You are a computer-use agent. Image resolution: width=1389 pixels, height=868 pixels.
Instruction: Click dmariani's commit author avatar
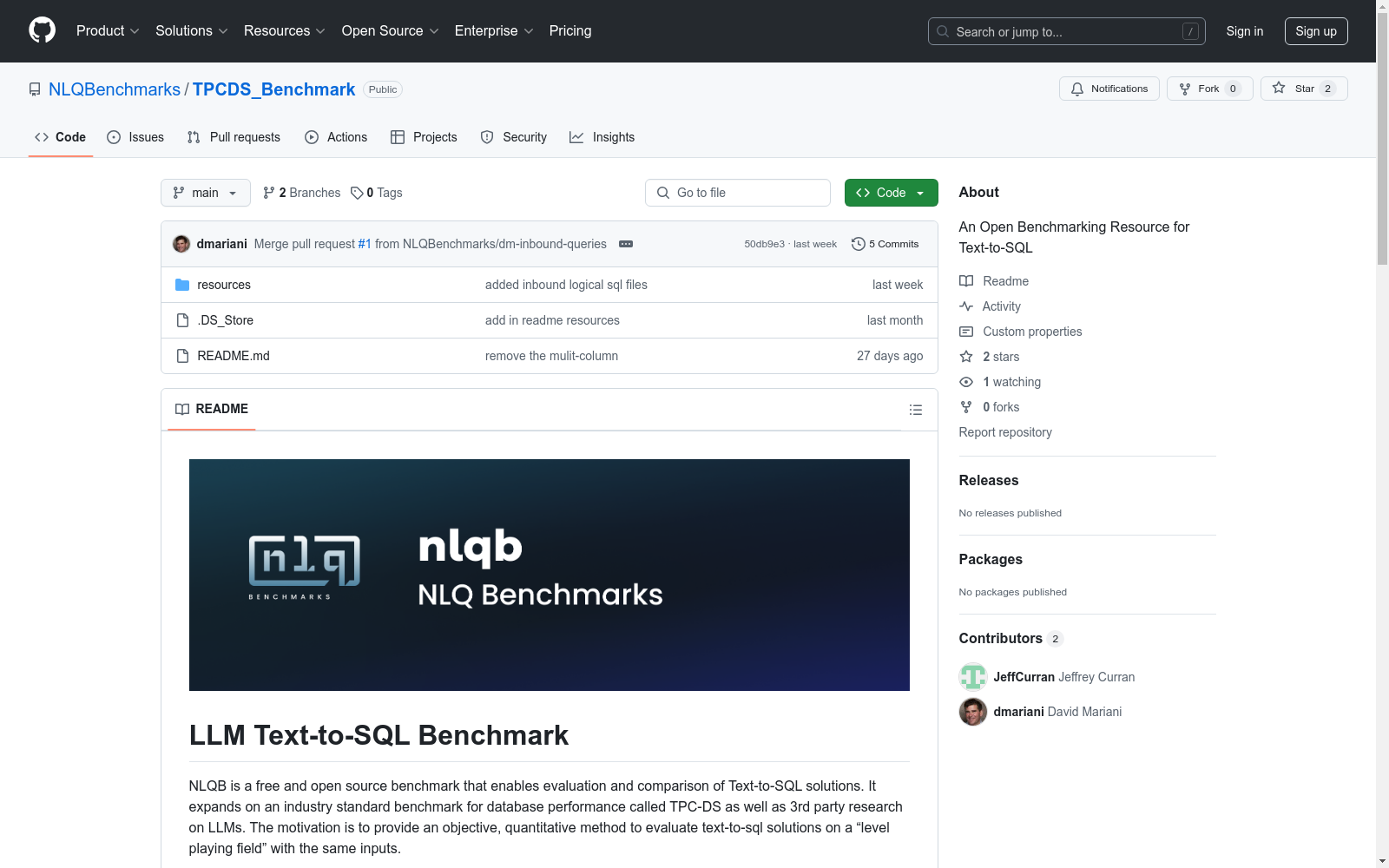[181, 244]
